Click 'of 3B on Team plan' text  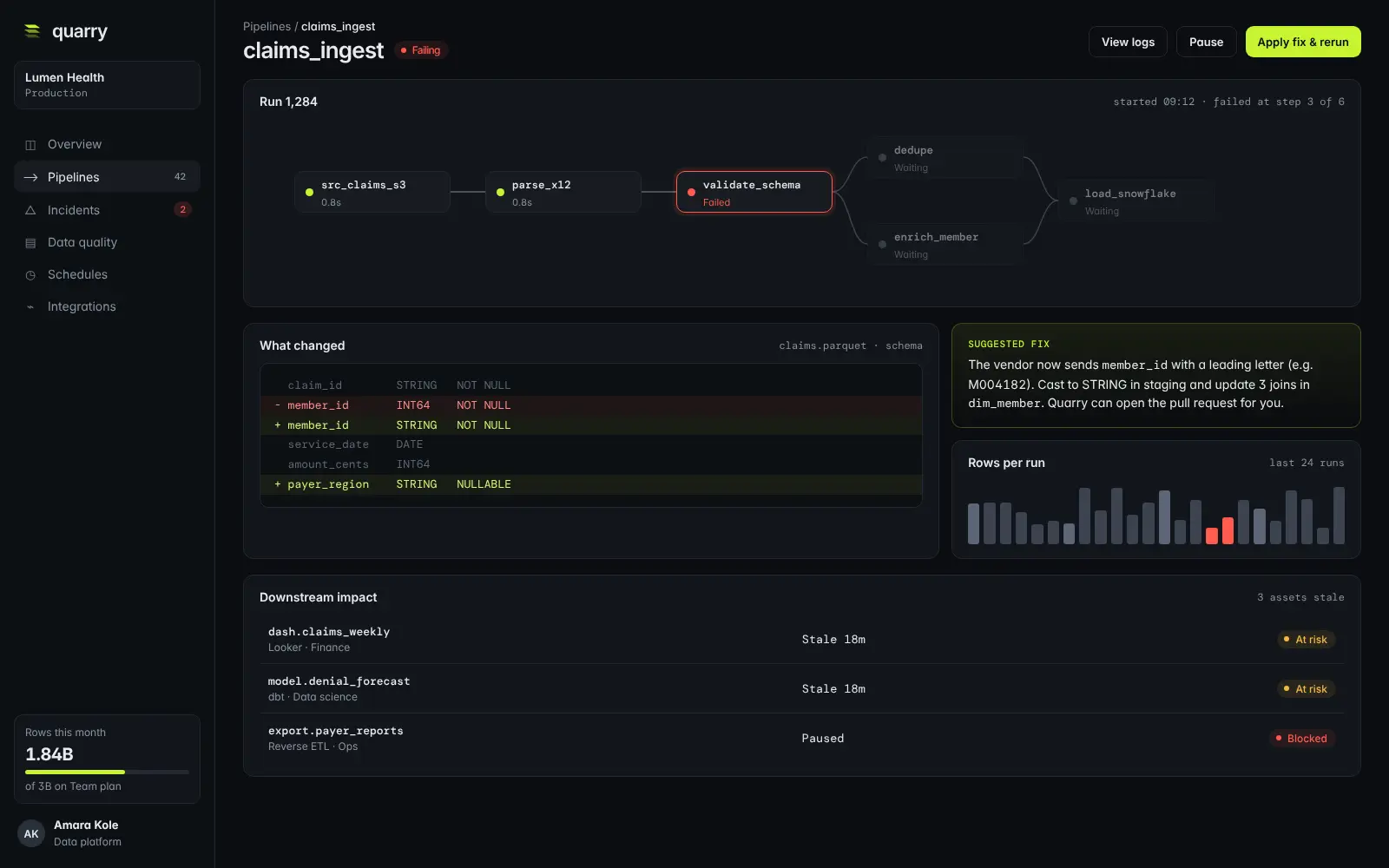tap(73, 786)
